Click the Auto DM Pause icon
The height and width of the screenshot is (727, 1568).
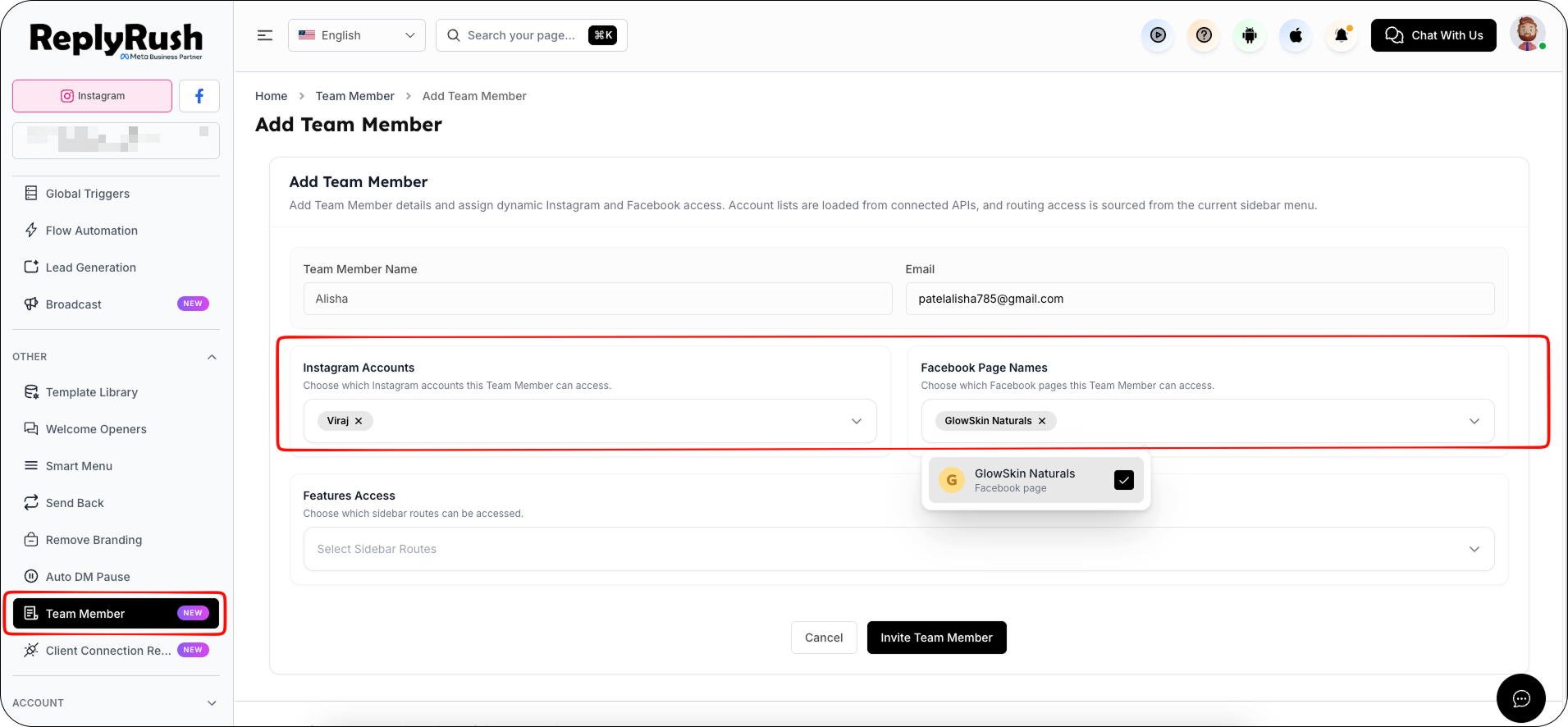[x=31, y=576]
